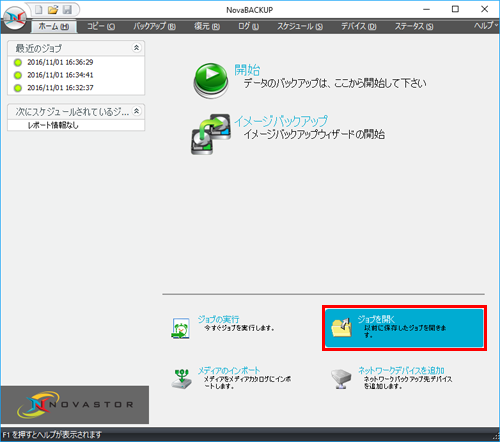Click the 開始 heading link
The image size is (500, 442).
(x=247, y=70)
